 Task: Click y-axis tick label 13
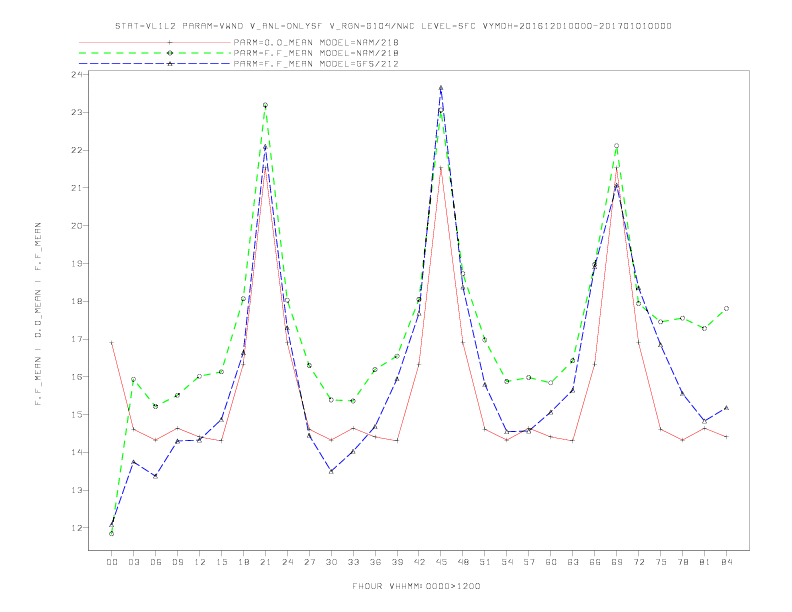(77, 490)
